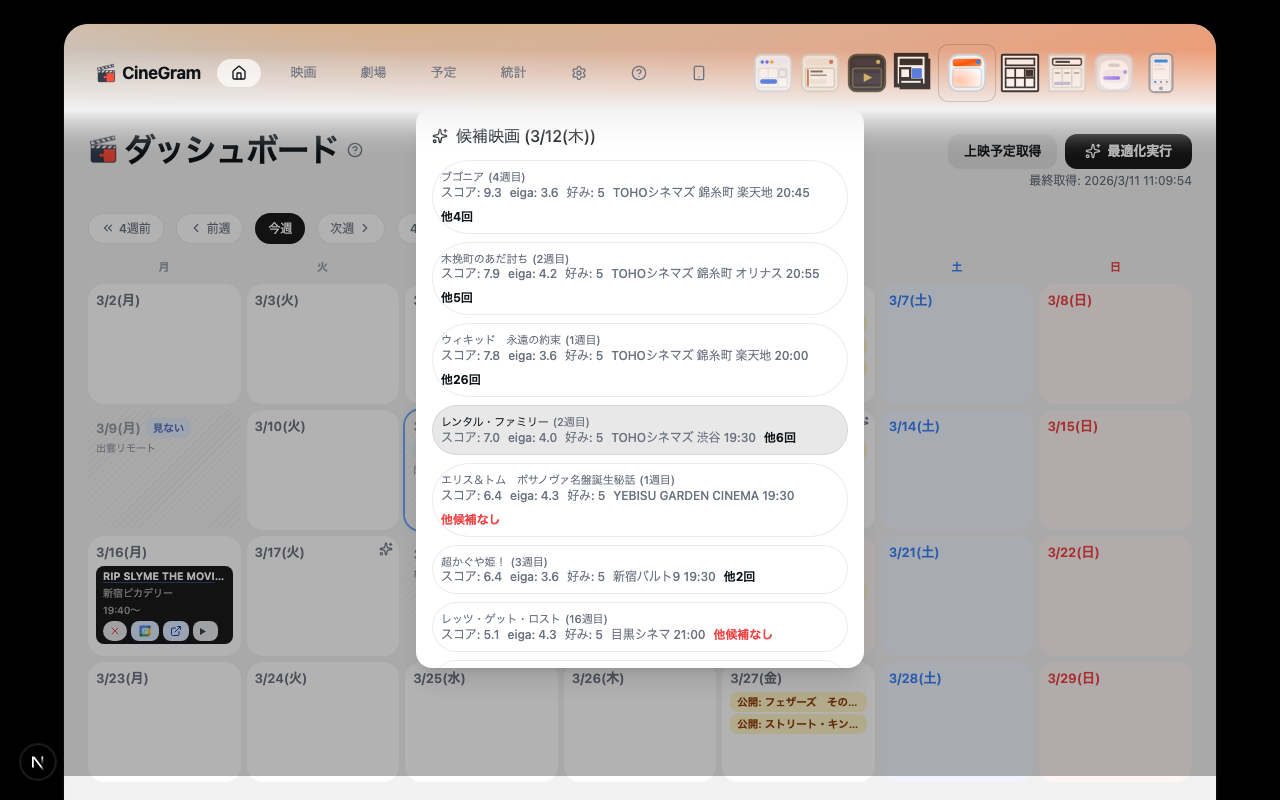Expand 他5回 showtimes for 木挽町のあだ討ち

point(457,298)
